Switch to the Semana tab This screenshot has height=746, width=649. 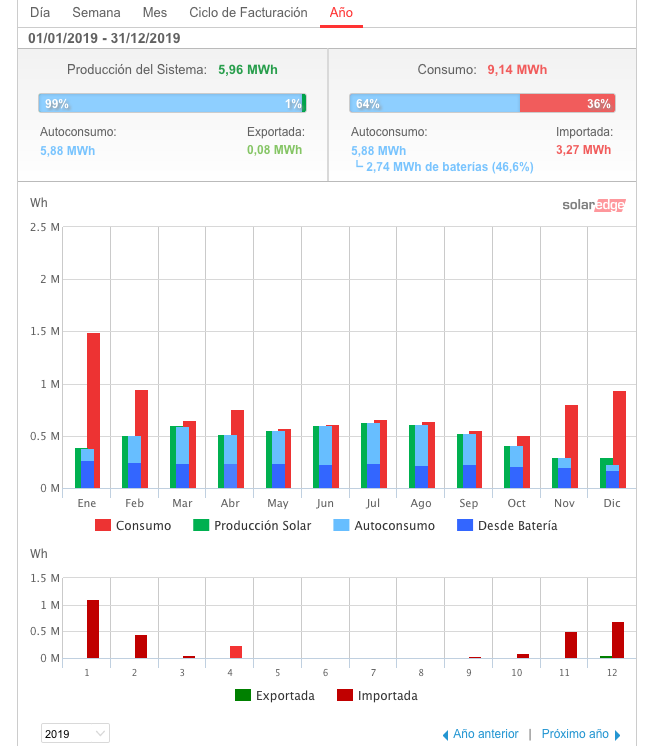[96, 12]
